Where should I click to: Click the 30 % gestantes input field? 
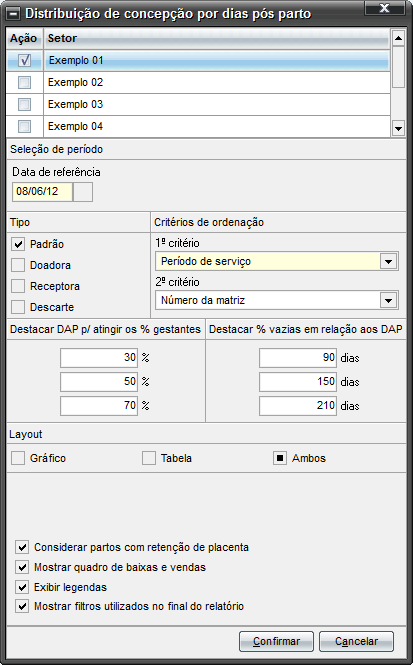coord(99,358)
